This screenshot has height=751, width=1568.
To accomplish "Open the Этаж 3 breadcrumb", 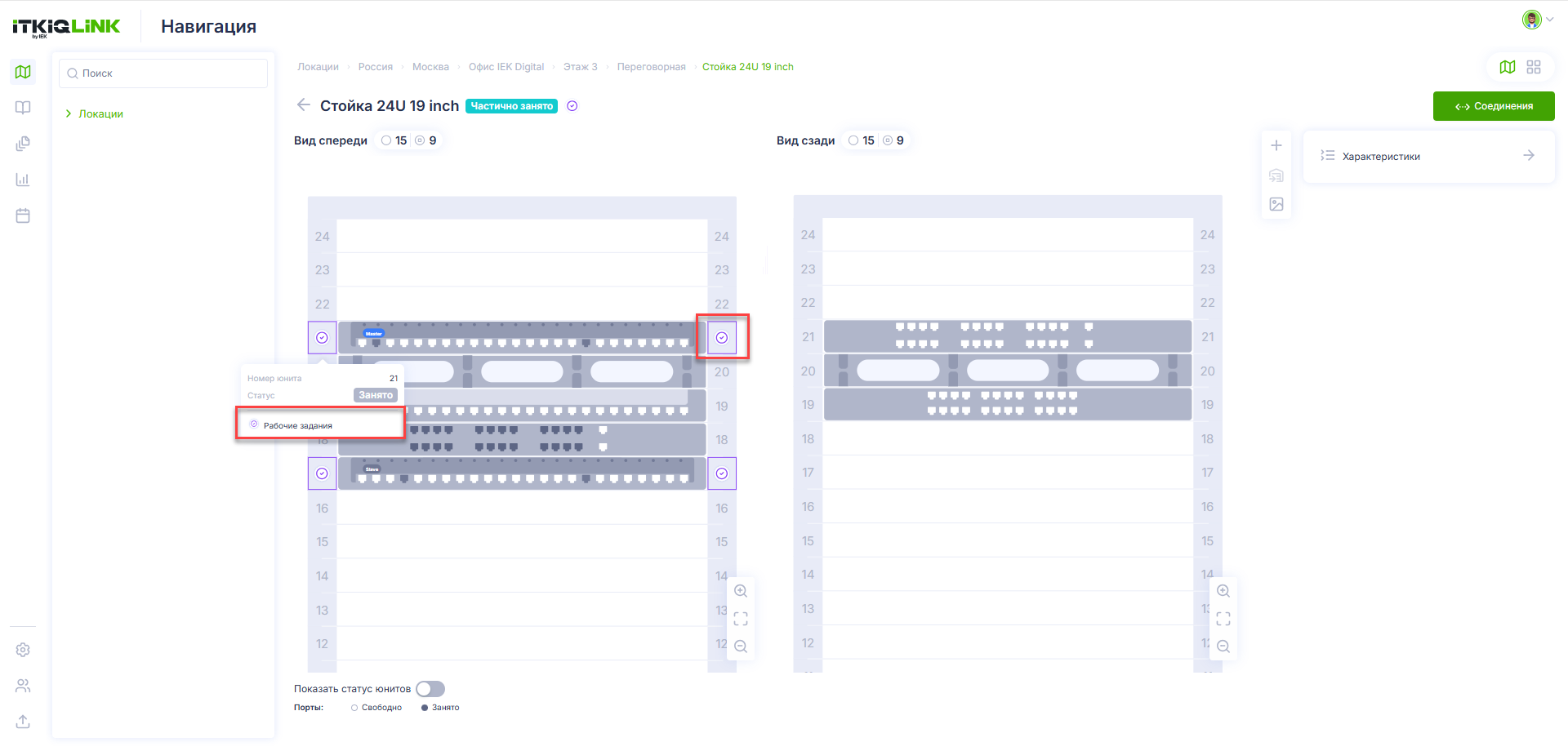I will click(x=580, y=67).
